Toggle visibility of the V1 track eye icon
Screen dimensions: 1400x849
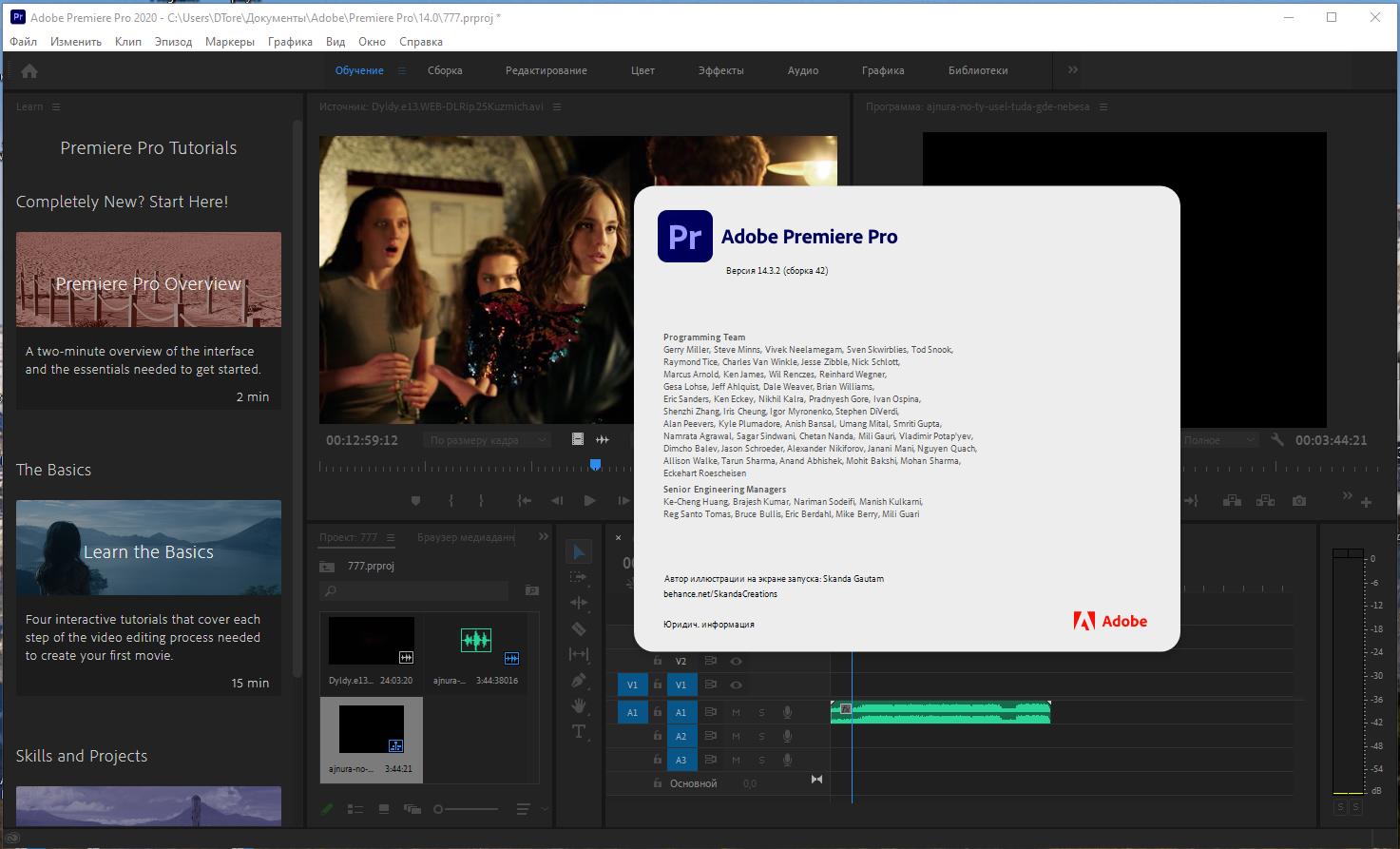[x=736, y=685]
